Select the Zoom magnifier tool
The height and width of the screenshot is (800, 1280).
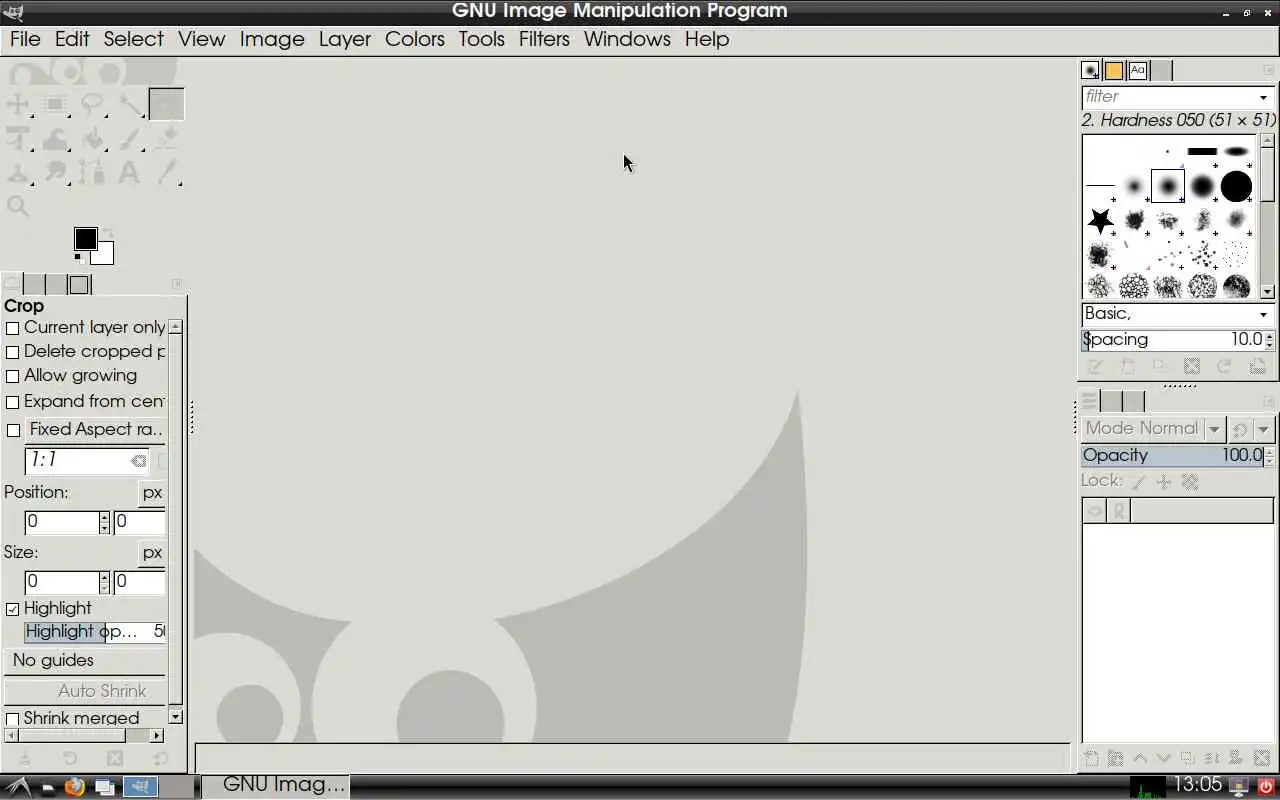(18, 206)
